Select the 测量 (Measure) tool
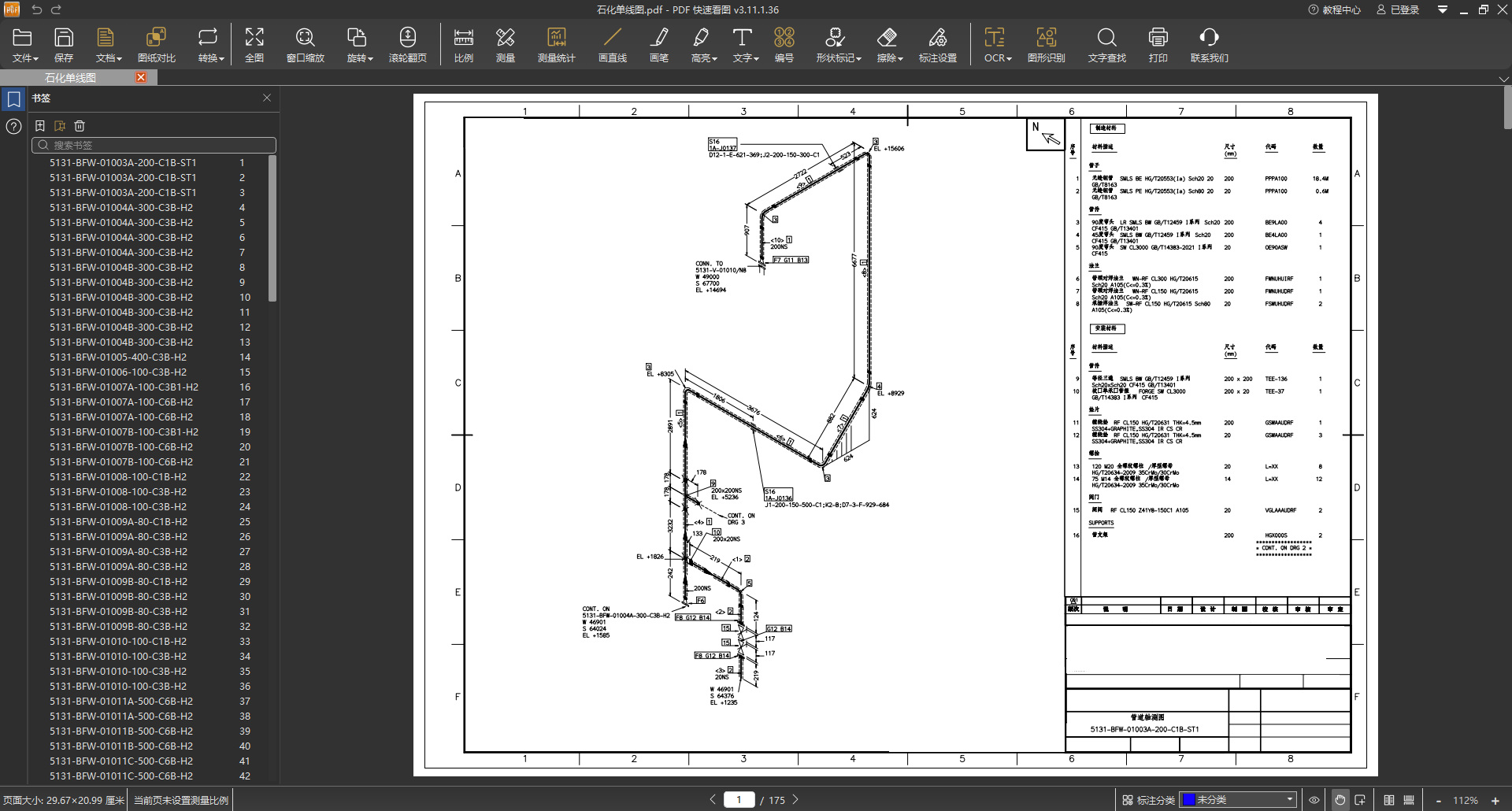 coord(505,45)
